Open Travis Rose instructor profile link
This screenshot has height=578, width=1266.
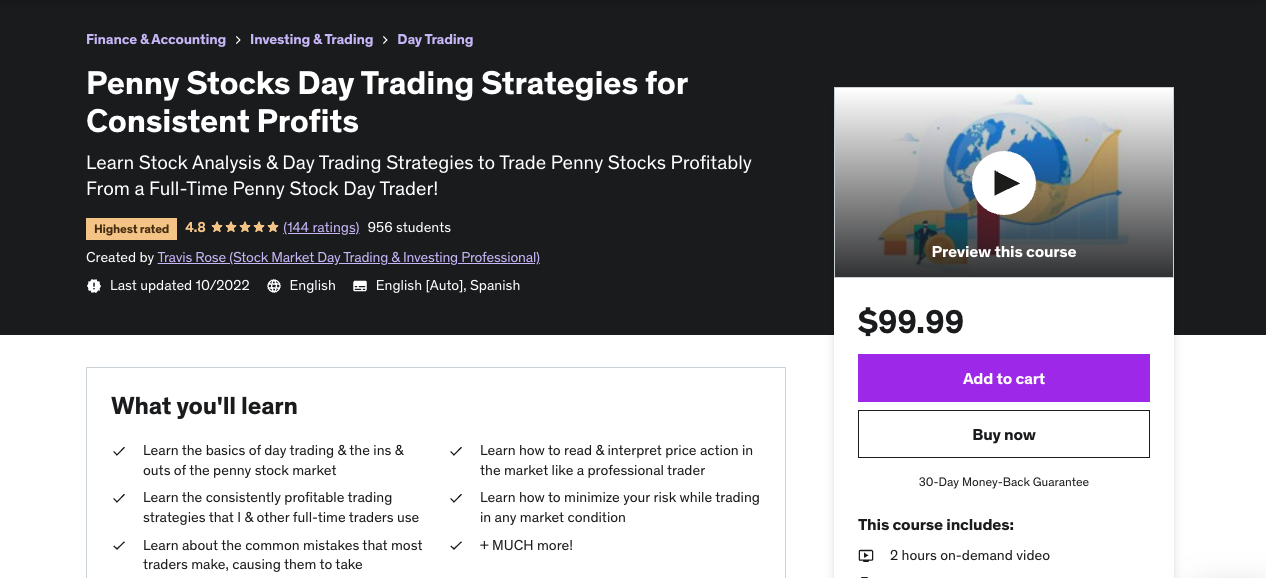pos(348,257)
